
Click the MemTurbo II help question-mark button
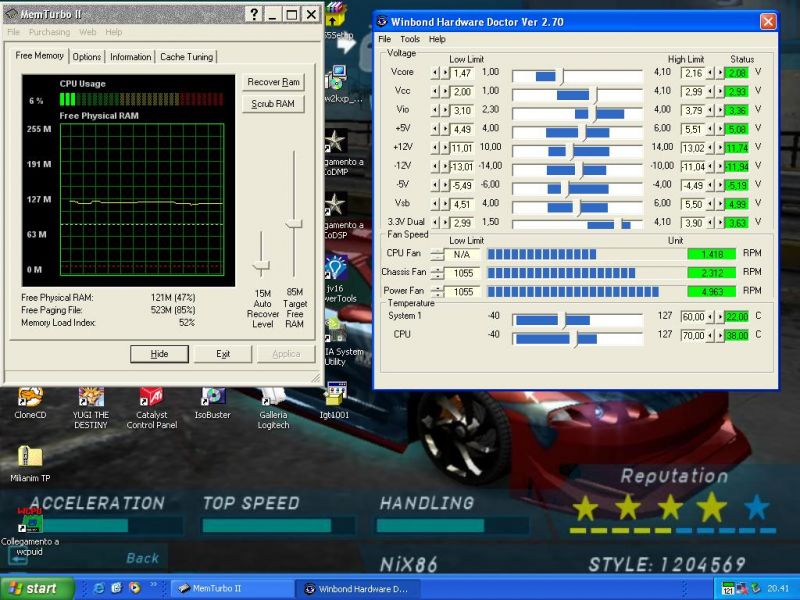pos(254,14)
